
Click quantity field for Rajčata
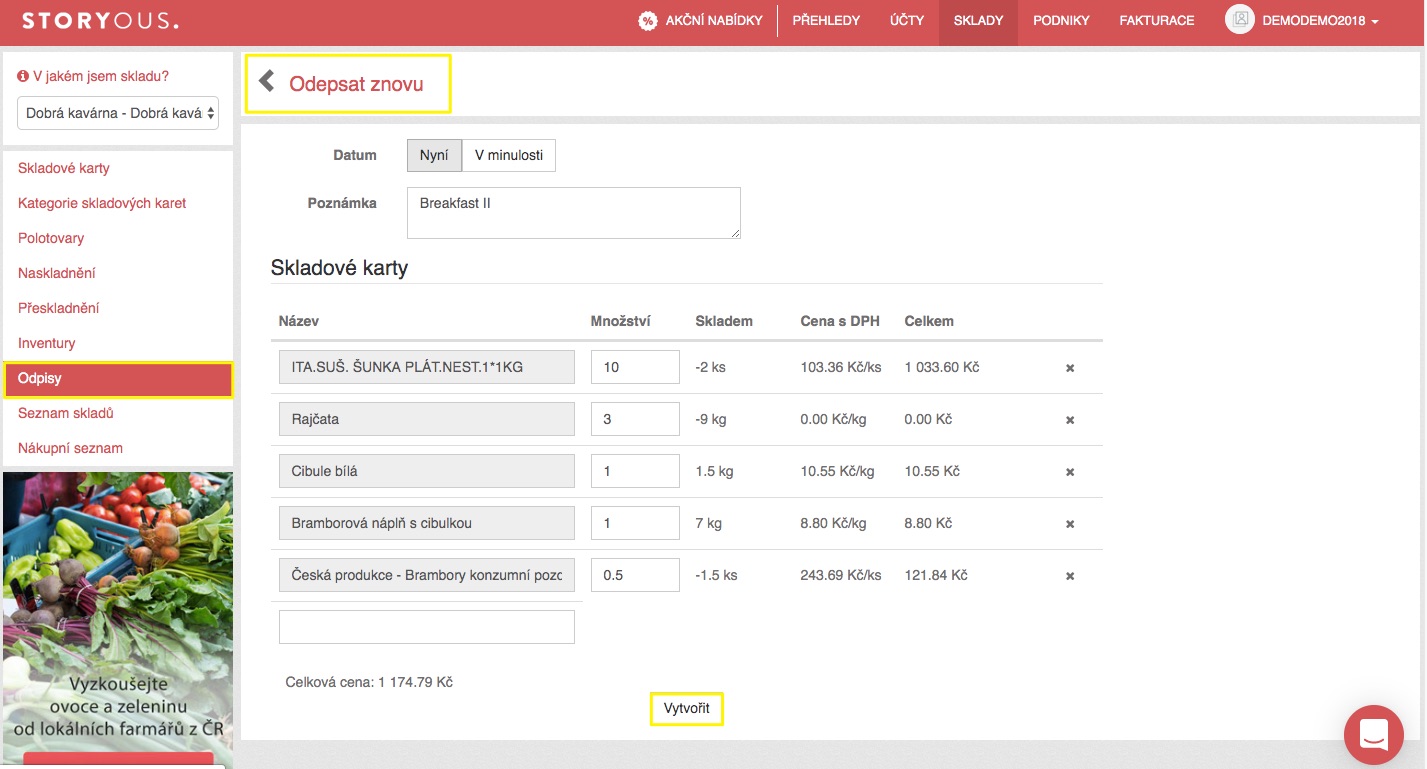635,419
